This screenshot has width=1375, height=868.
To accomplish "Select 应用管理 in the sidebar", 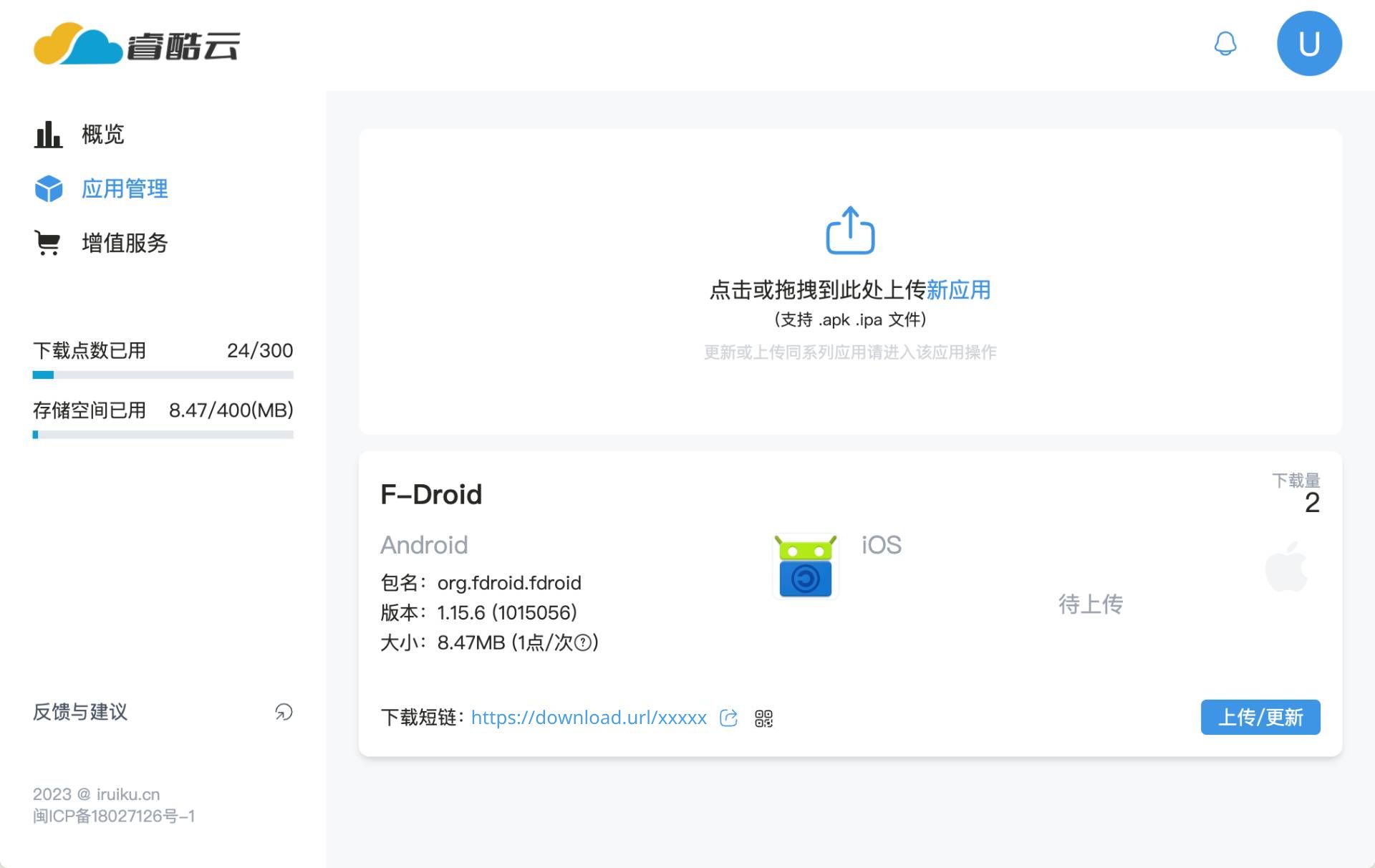I will pos(124,188).
